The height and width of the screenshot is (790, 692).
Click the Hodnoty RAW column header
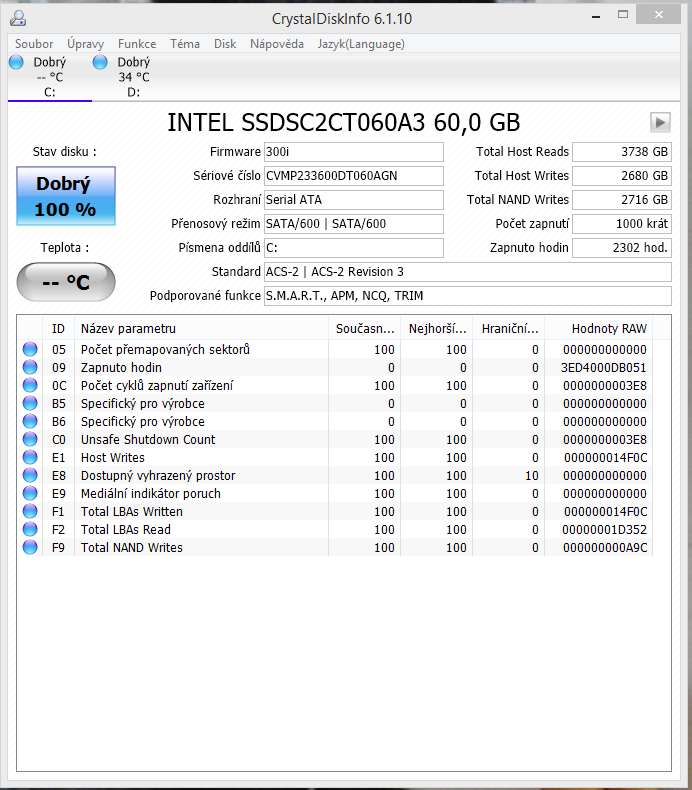pyautogui.click(x=598, y=329)
